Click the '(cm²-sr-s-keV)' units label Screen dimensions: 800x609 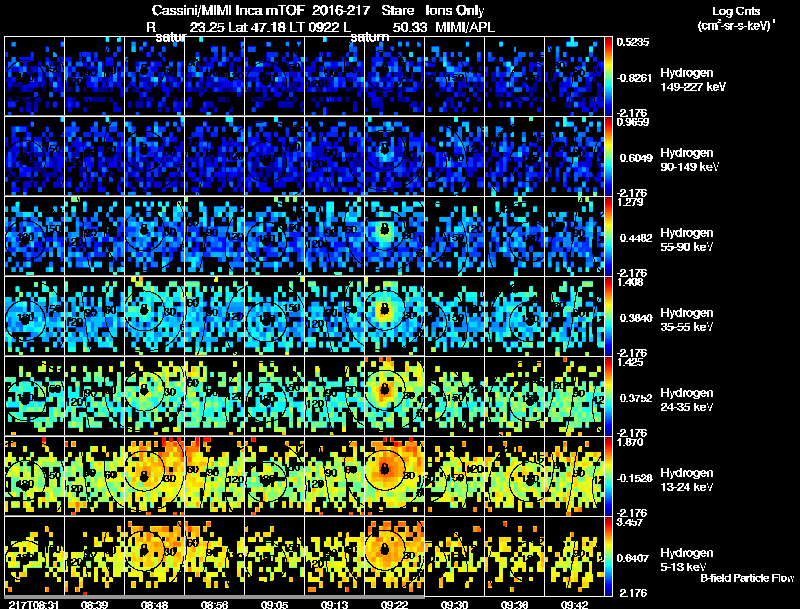point(734,25)
